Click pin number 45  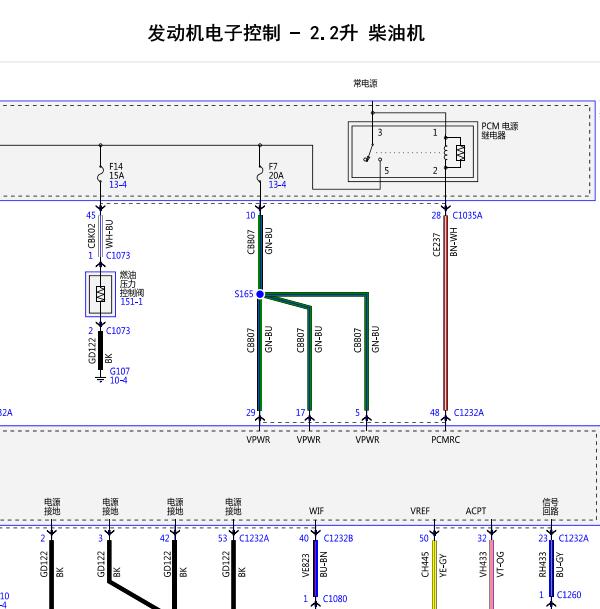[90, 216]
